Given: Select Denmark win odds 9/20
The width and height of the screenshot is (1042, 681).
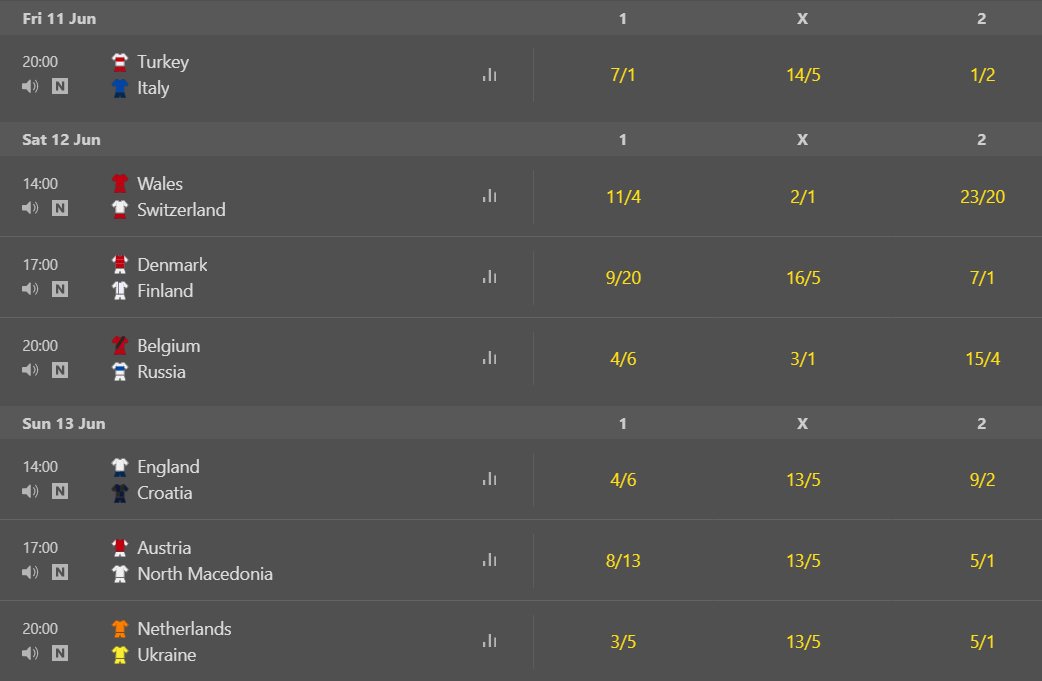Looking at the screenshot, I should tap(622, 278).
